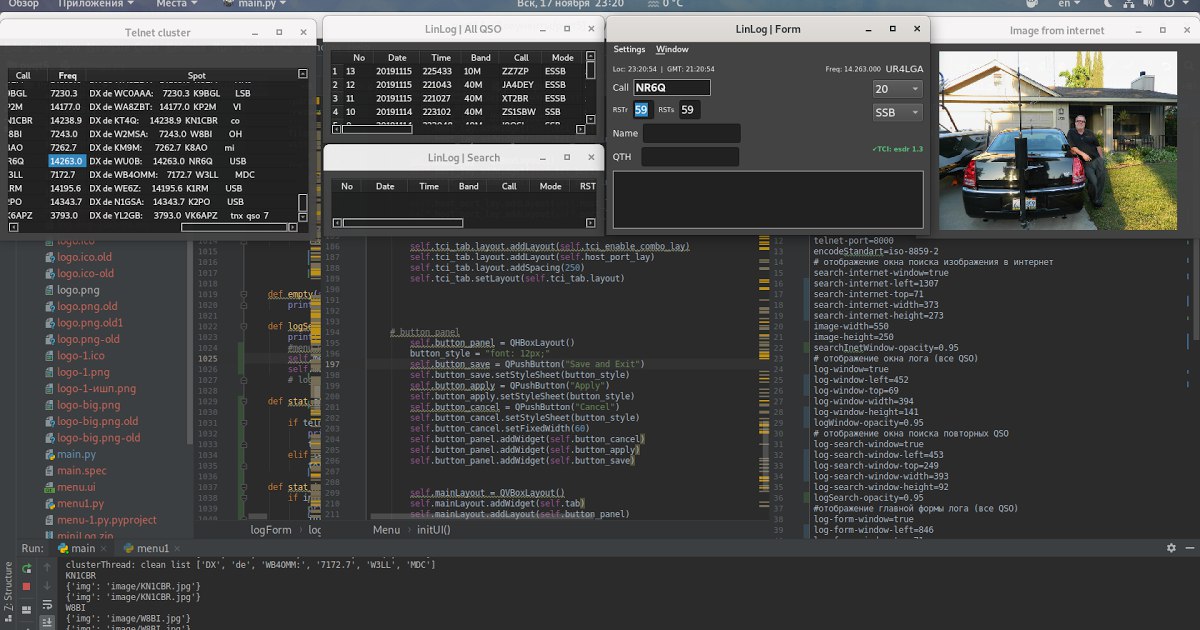
Task: Click the Run panel settings gear icon
Action: [1171, 548]
